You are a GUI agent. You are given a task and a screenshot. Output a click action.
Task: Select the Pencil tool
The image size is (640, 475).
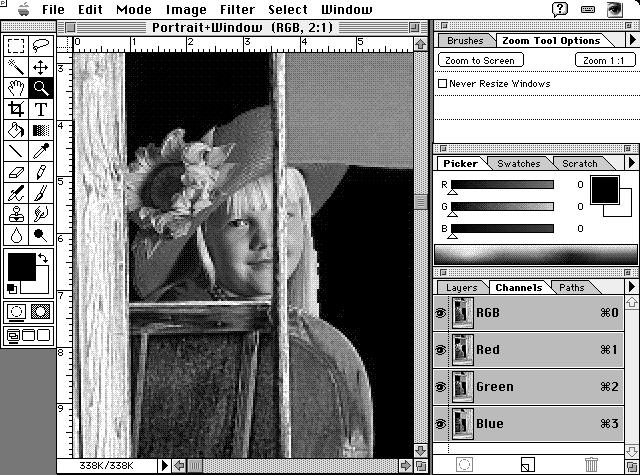(x=41, y=173)
